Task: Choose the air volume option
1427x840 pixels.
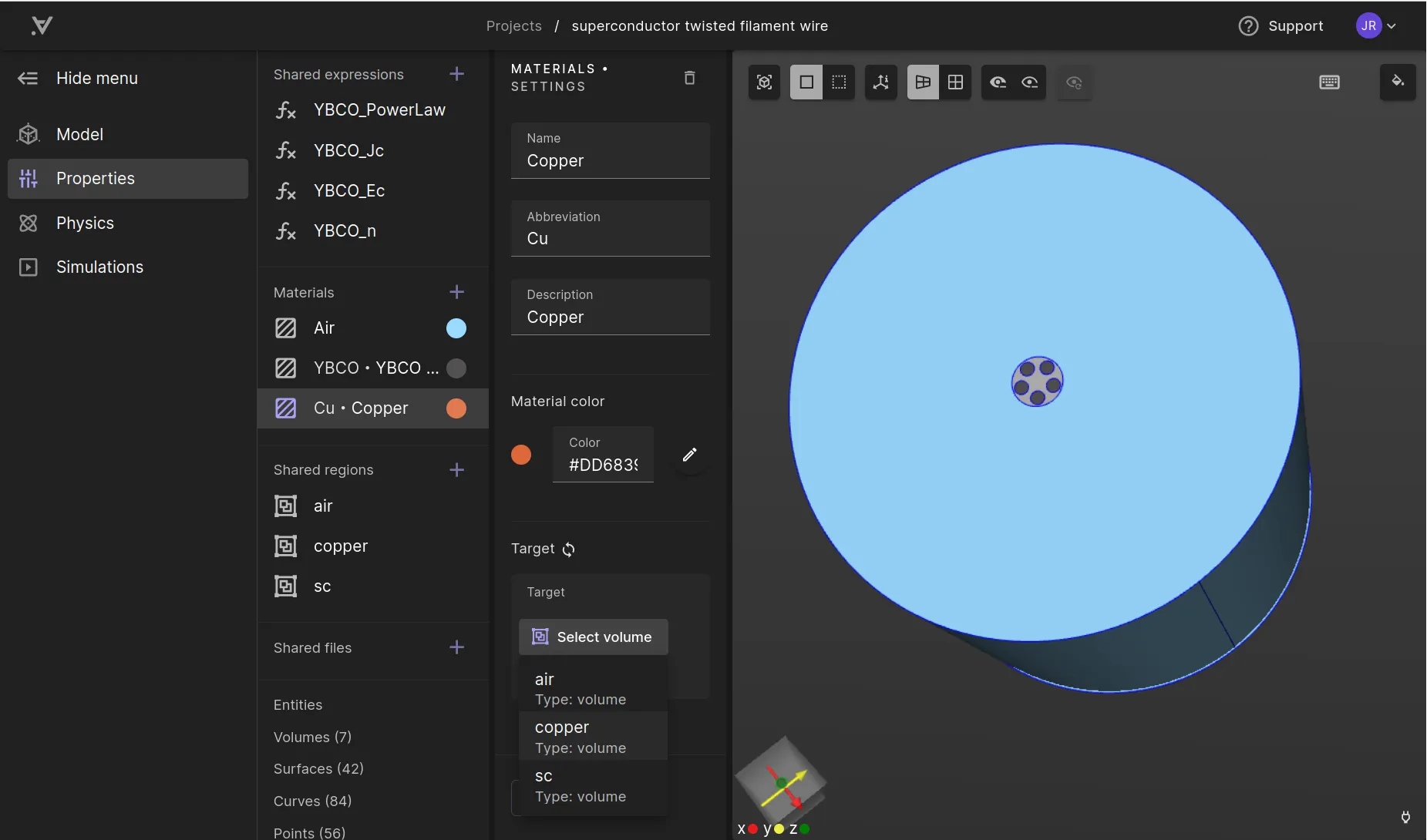Action: click(593, 688)
